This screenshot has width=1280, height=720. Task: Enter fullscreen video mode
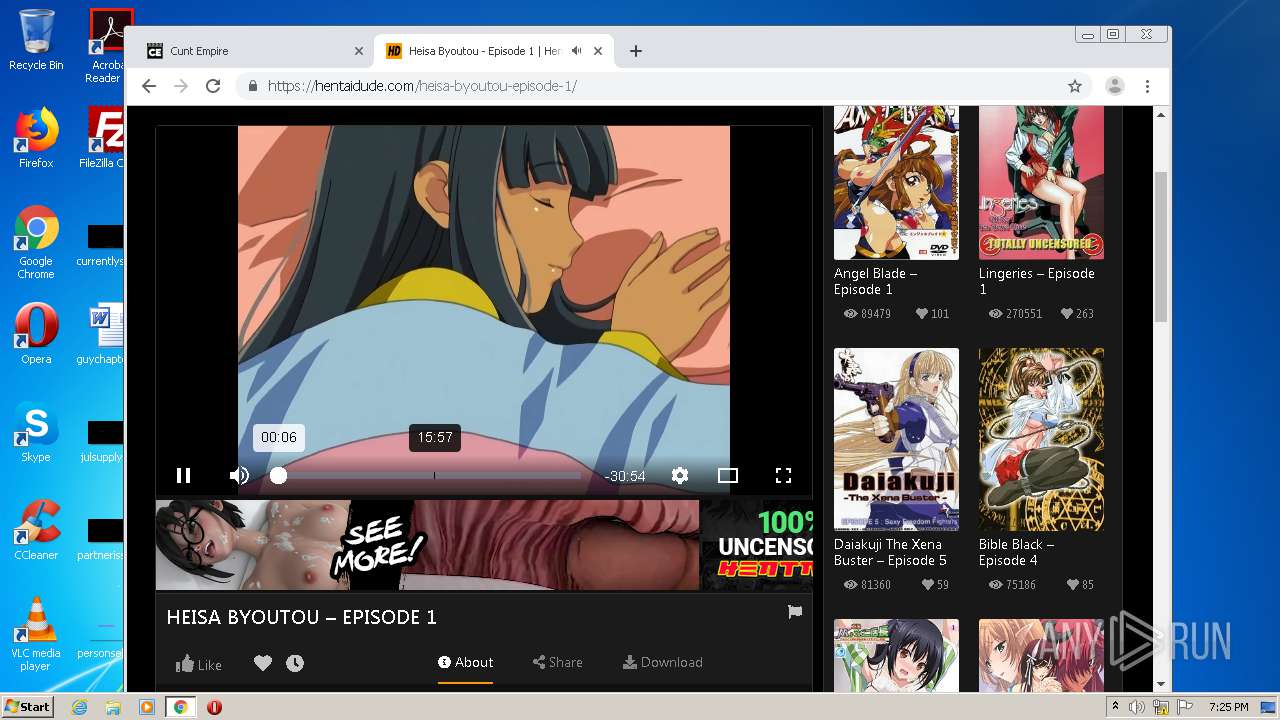(784, 476)
